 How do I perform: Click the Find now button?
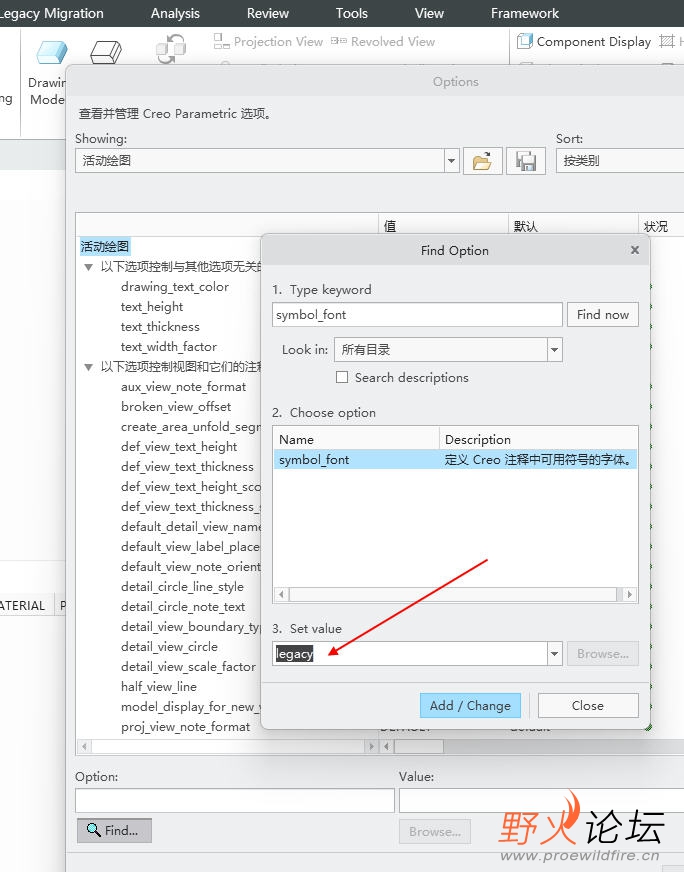tap(603, 315)
